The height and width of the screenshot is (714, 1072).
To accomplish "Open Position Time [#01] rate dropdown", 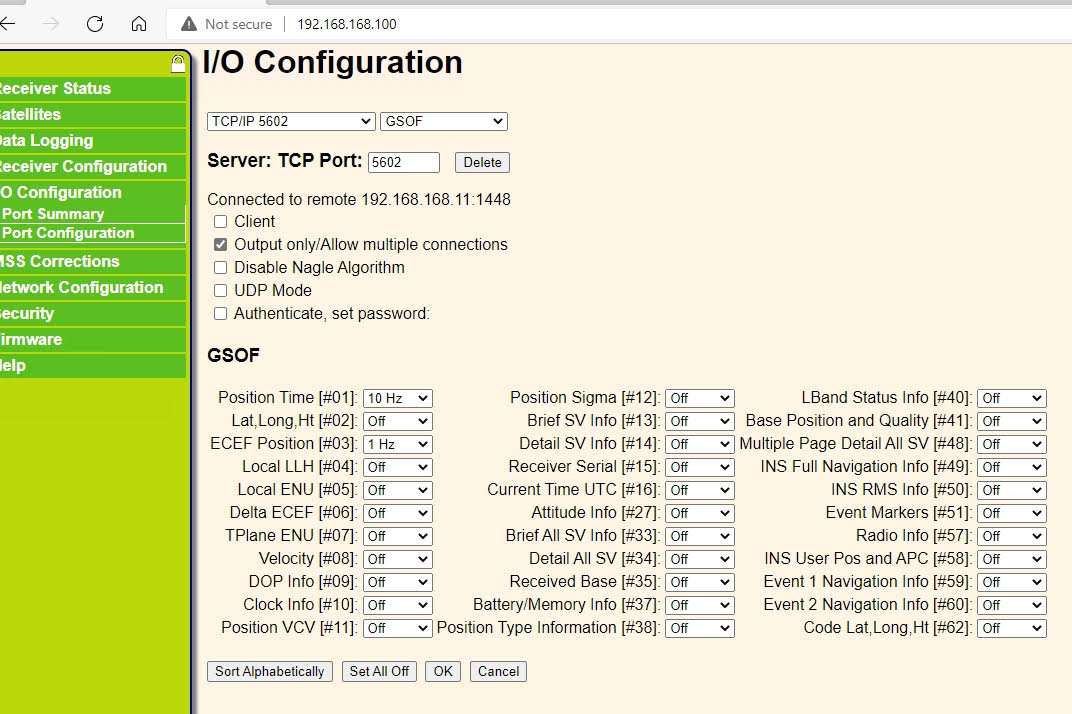I will click(x=397, y=399).
